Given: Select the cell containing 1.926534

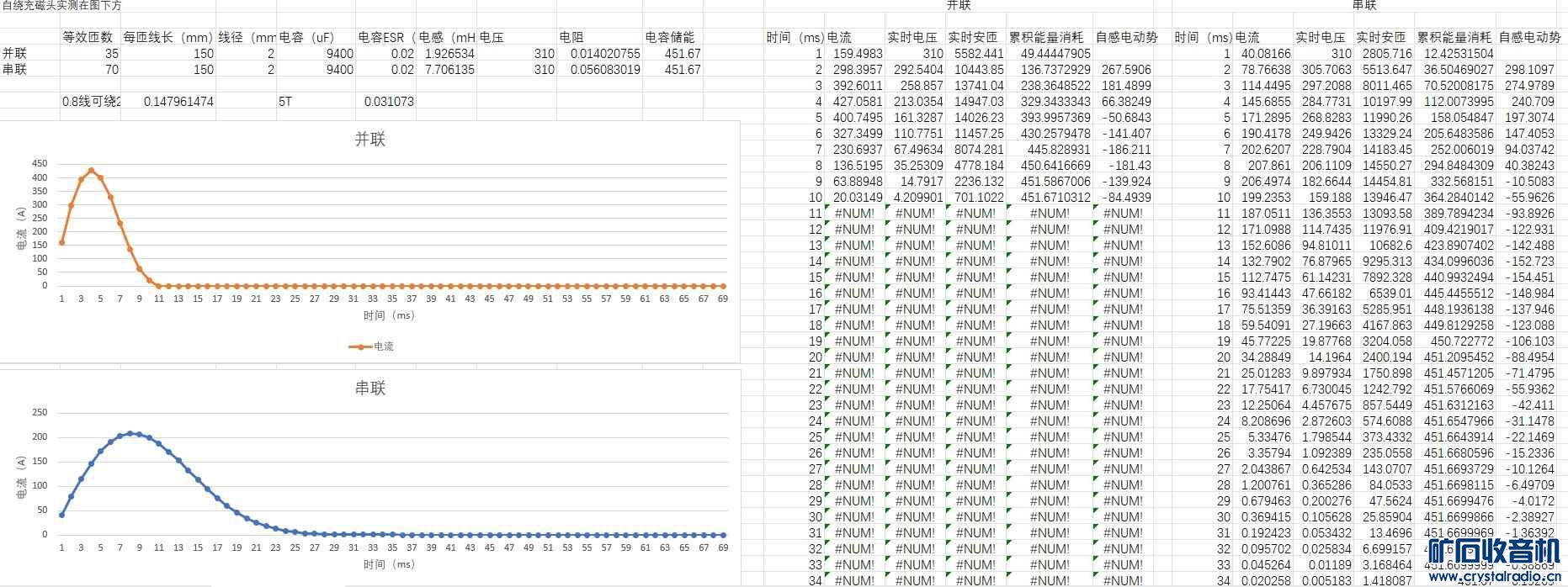Looking at the screenshot, I should (x=449, y=54).
